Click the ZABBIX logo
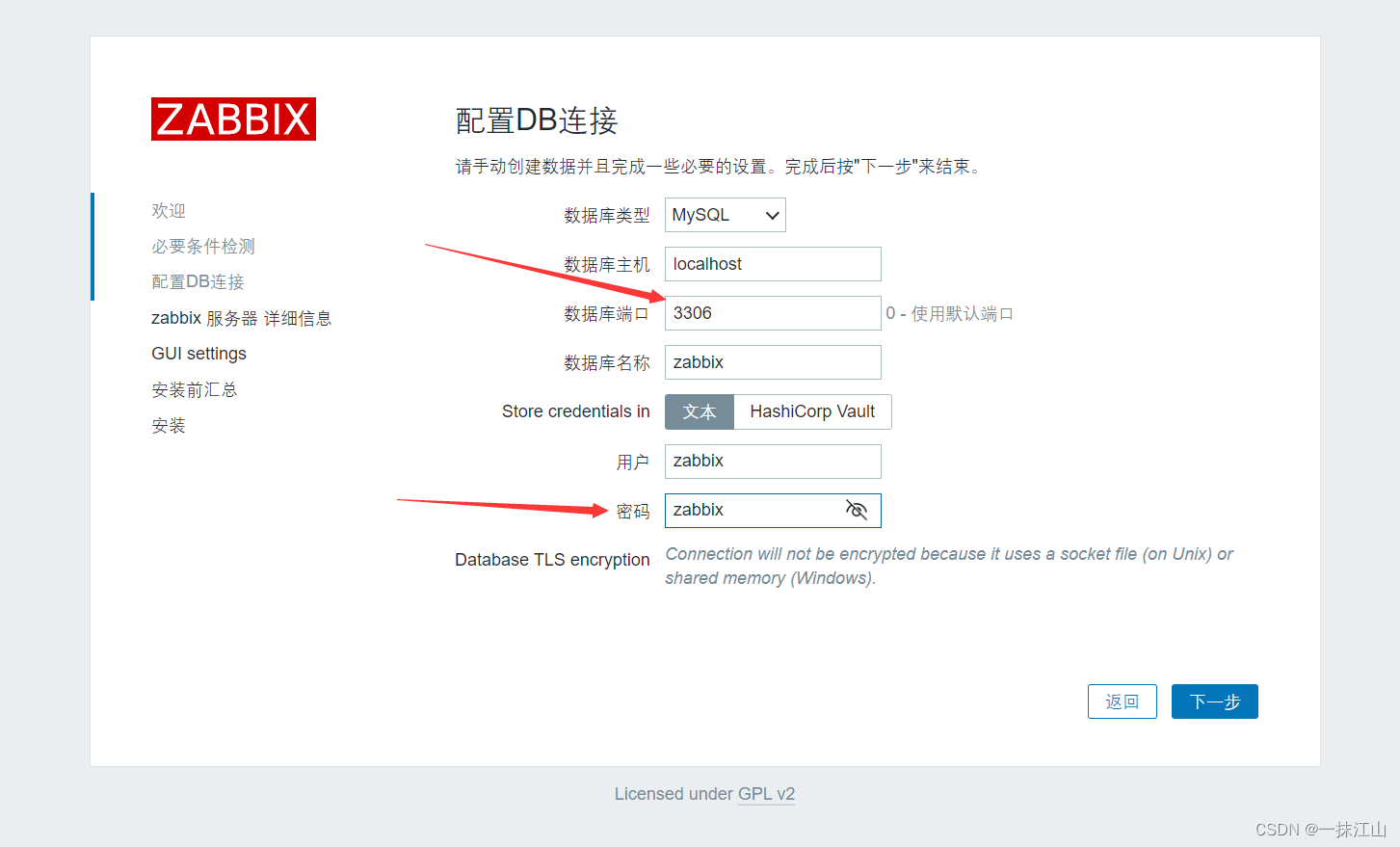This screenshot has width=1400, height=847. pos(233,119)
